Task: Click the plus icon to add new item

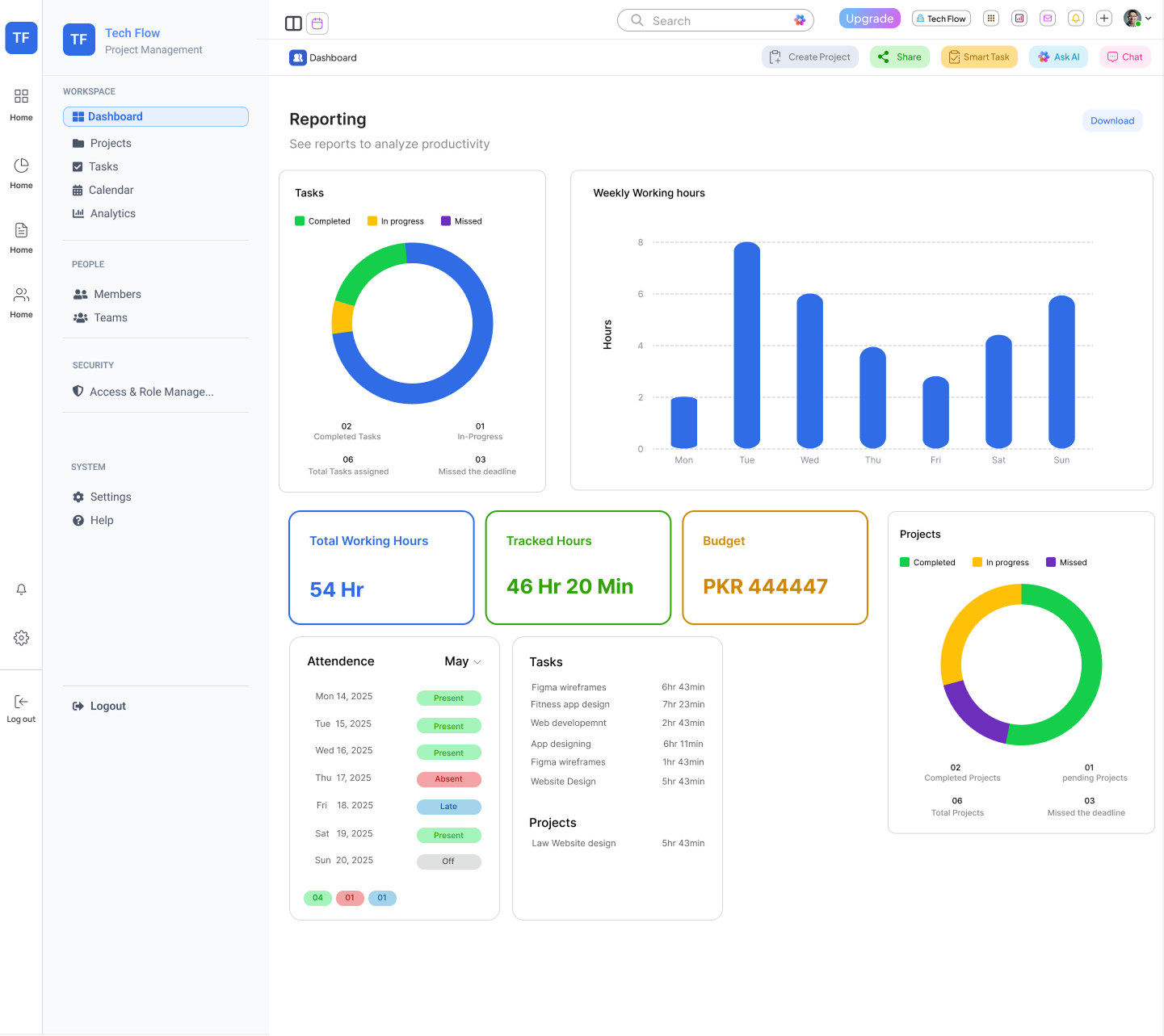Action: 1104,18
